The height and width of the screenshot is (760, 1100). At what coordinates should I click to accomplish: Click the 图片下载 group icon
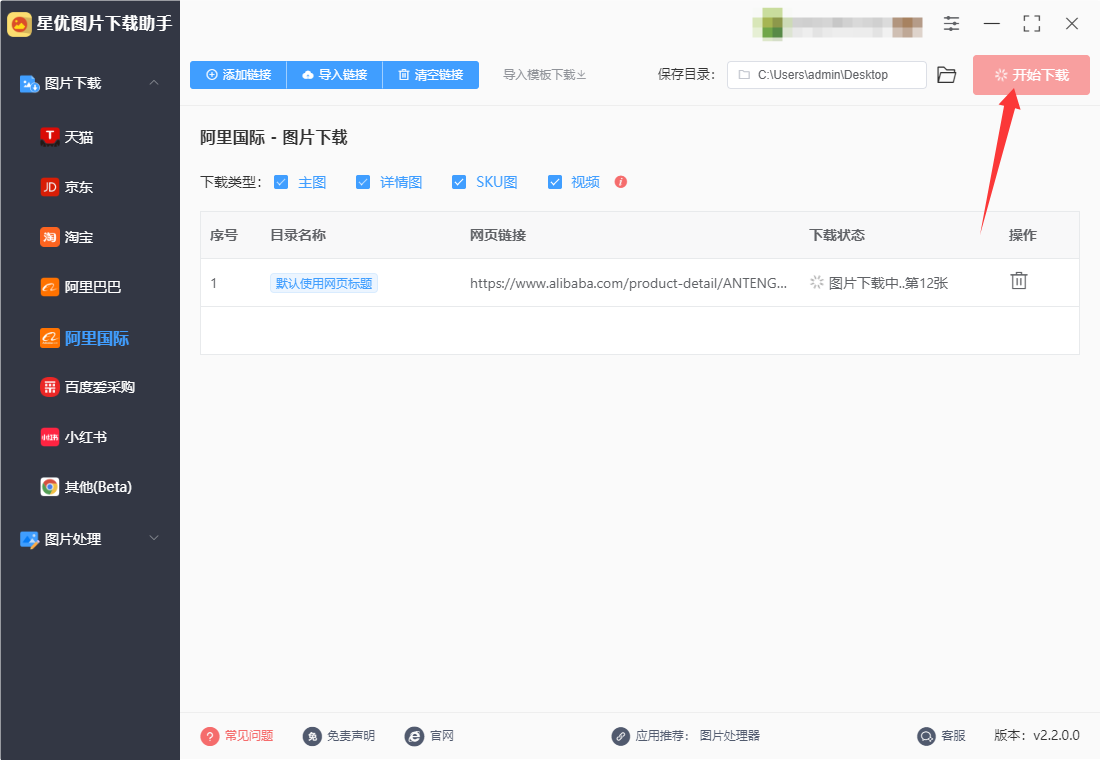tap(29, 84)
